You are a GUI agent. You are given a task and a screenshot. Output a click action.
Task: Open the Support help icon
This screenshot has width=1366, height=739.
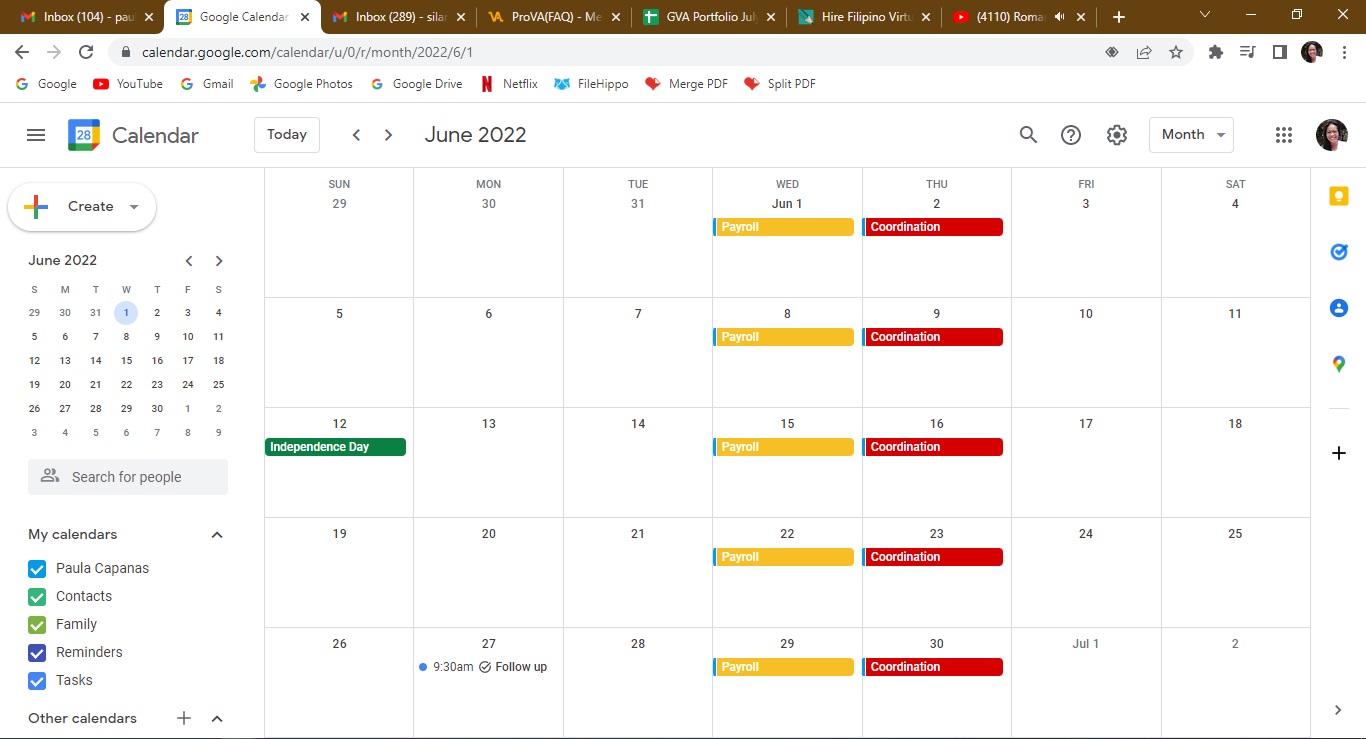pos(1071,135)
